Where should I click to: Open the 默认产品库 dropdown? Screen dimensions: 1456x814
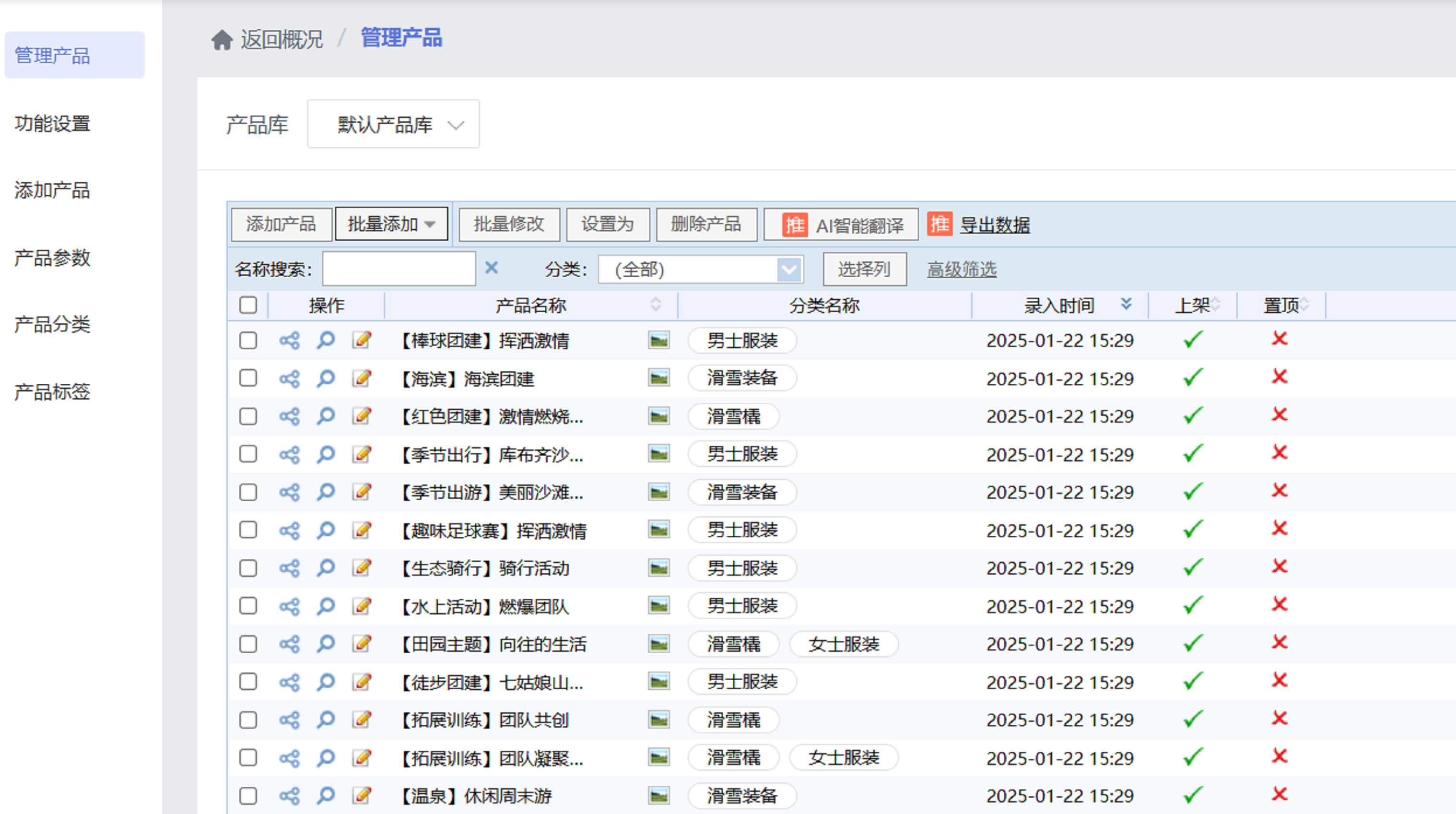(x=393, y=124)
